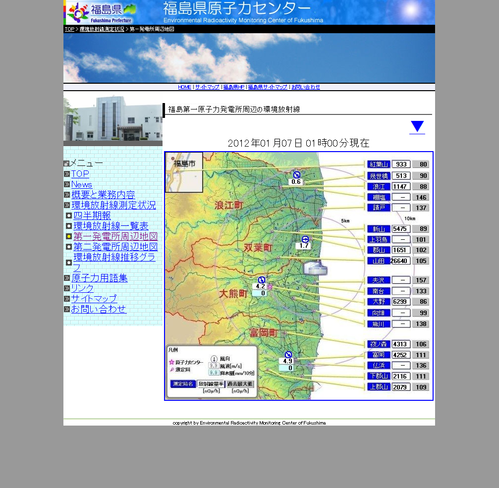Click サイトマップ in the top navigation bar
Image resolution: width=499 pixels, height=488 pixels.
tap(207, 87)
